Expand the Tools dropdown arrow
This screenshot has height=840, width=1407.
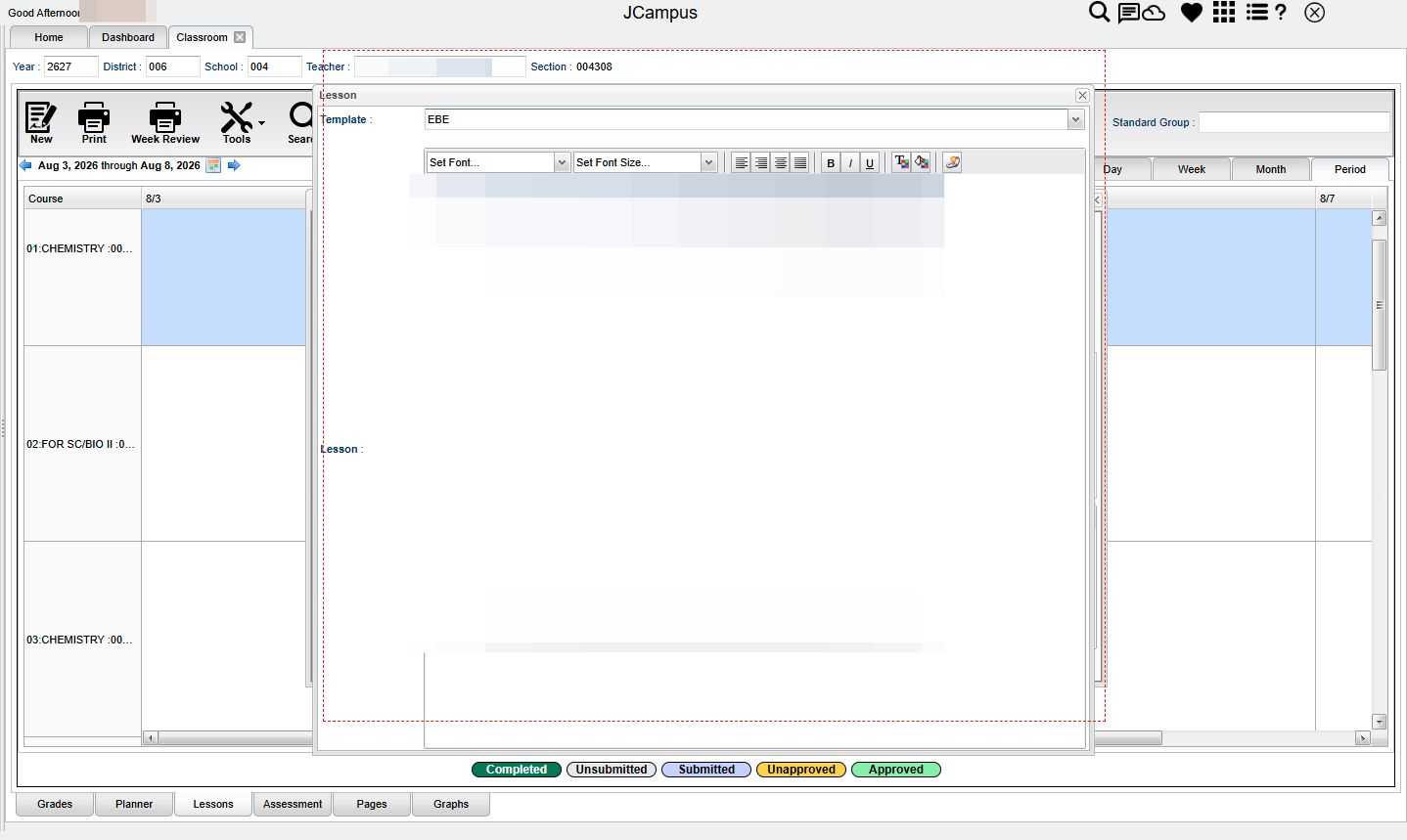pyautogui.click(x=261, y=123)
